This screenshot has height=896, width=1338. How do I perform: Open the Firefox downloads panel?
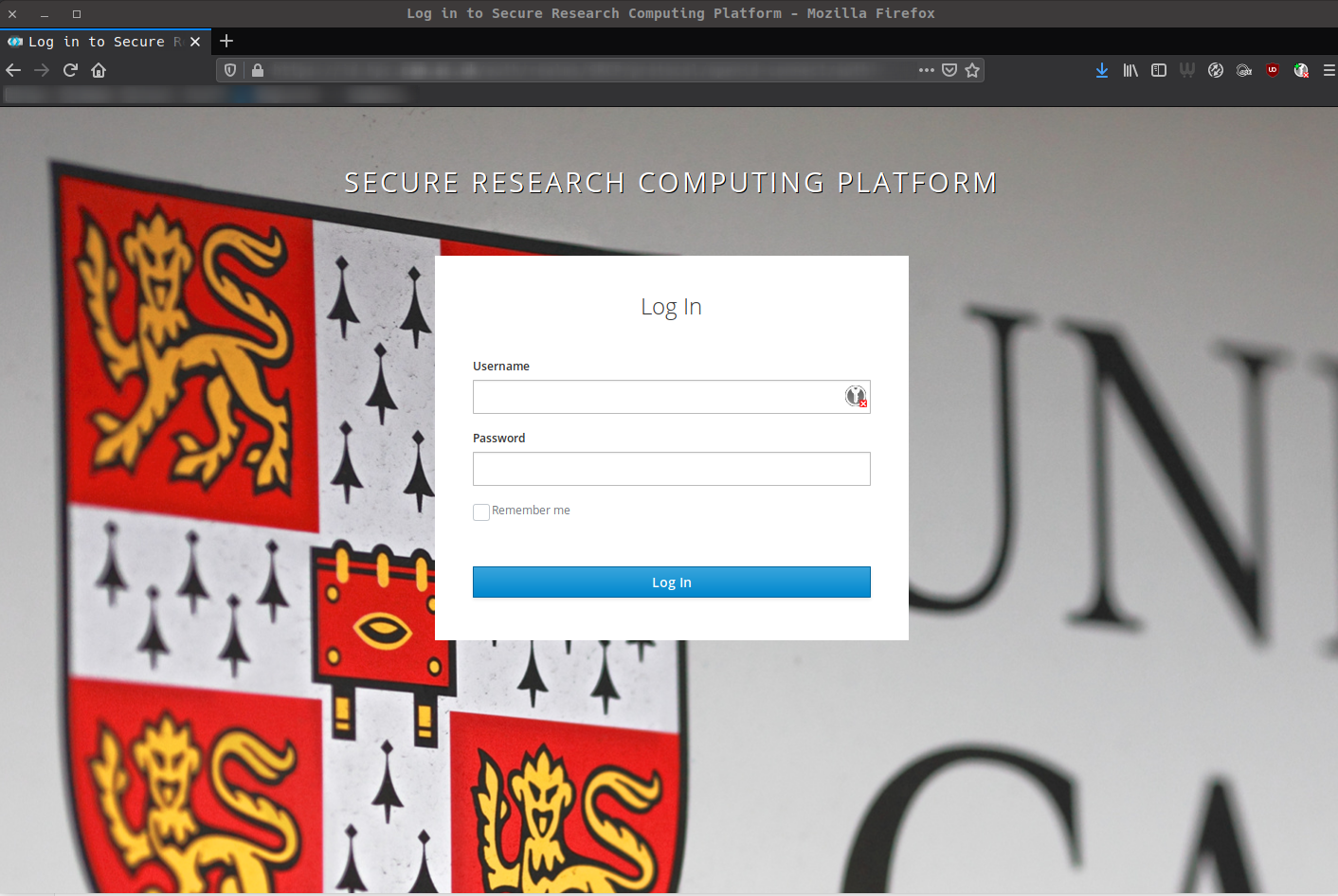1101,70
